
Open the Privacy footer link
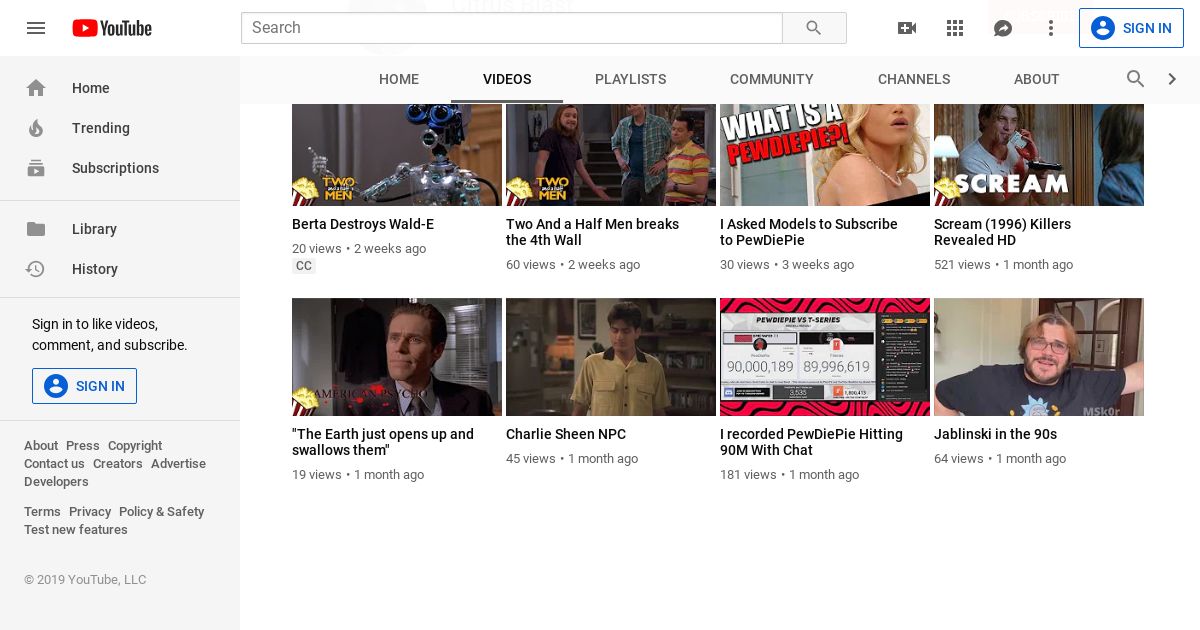click(90, 512)
